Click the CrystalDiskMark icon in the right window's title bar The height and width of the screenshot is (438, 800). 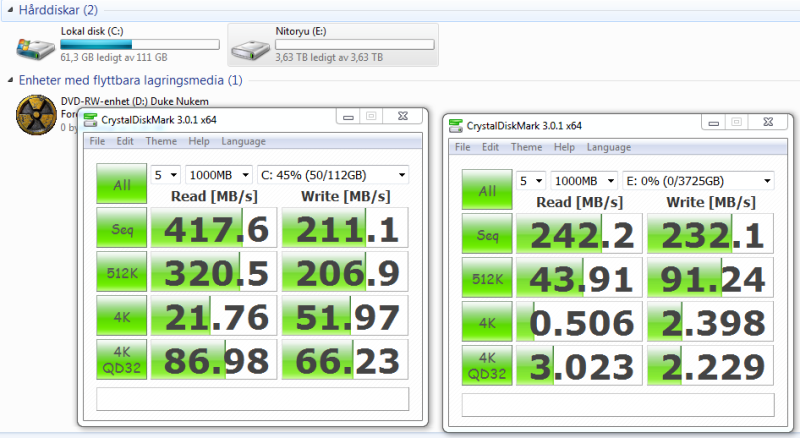[456, 126]
